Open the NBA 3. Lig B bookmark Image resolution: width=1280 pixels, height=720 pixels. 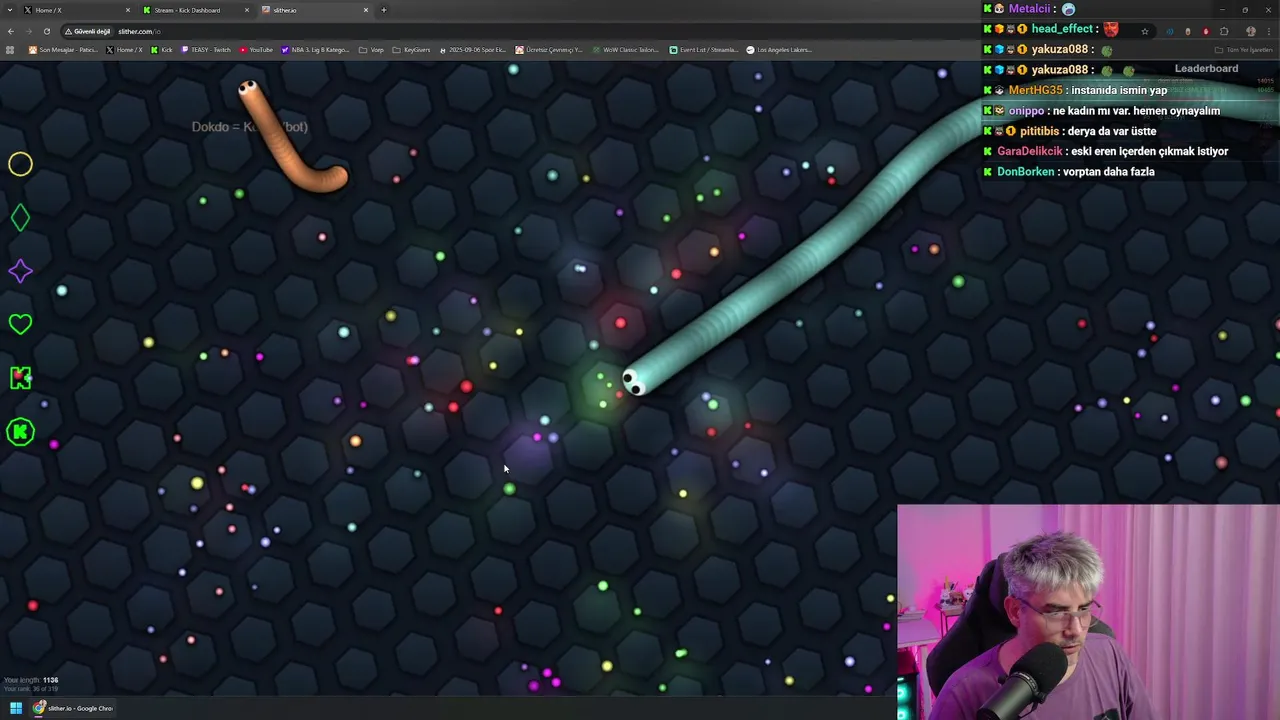[316, 50]
